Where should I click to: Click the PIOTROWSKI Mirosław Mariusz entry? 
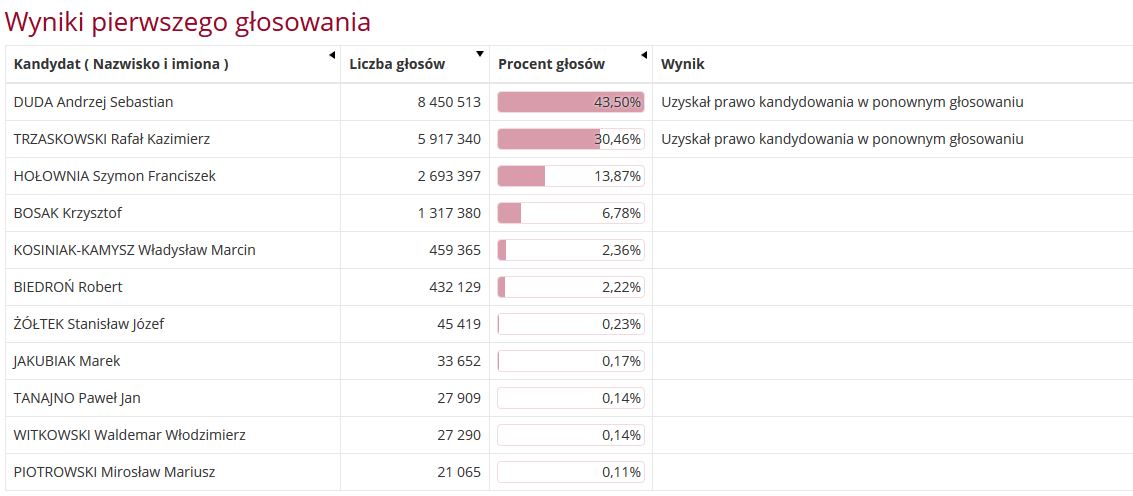(115, 472)
